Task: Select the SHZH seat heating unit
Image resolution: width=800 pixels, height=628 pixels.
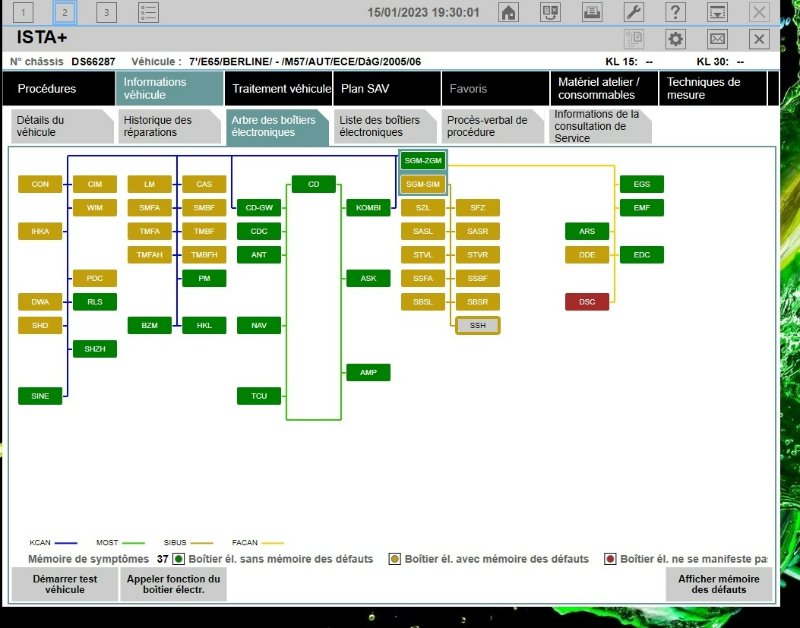Action: coord(94,349)
